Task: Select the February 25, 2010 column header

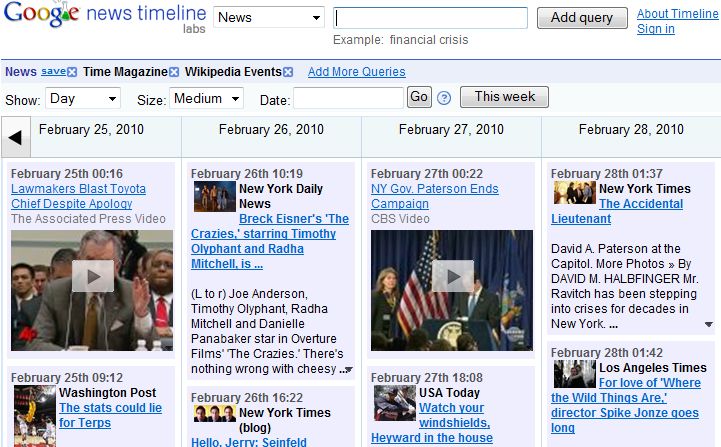Action: pos(91,130)
